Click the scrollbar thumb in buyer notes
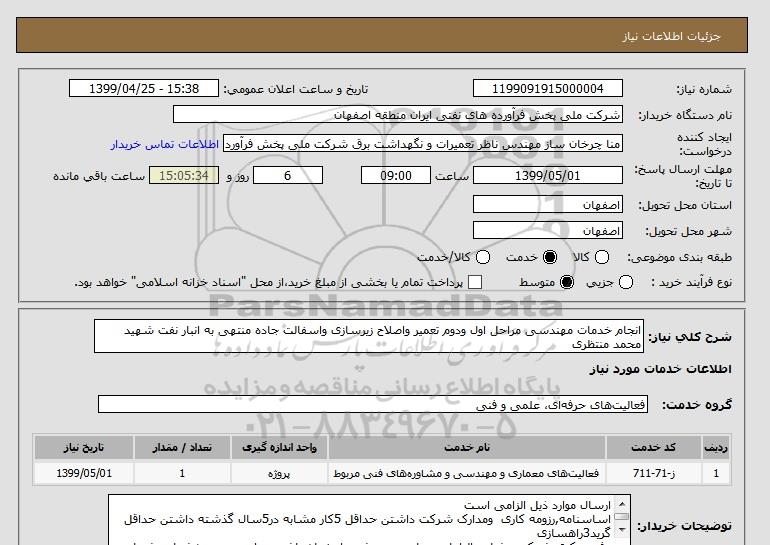Screen dimensions: 770x545 point(622,517)
